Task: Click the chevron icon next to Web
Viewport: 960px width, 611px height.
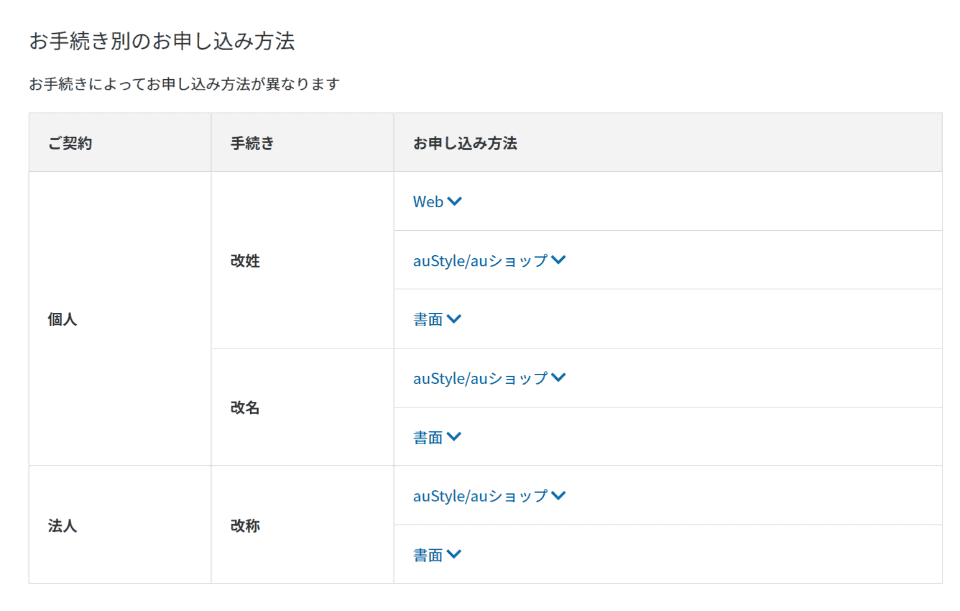Action: click(x=454, y=201)
